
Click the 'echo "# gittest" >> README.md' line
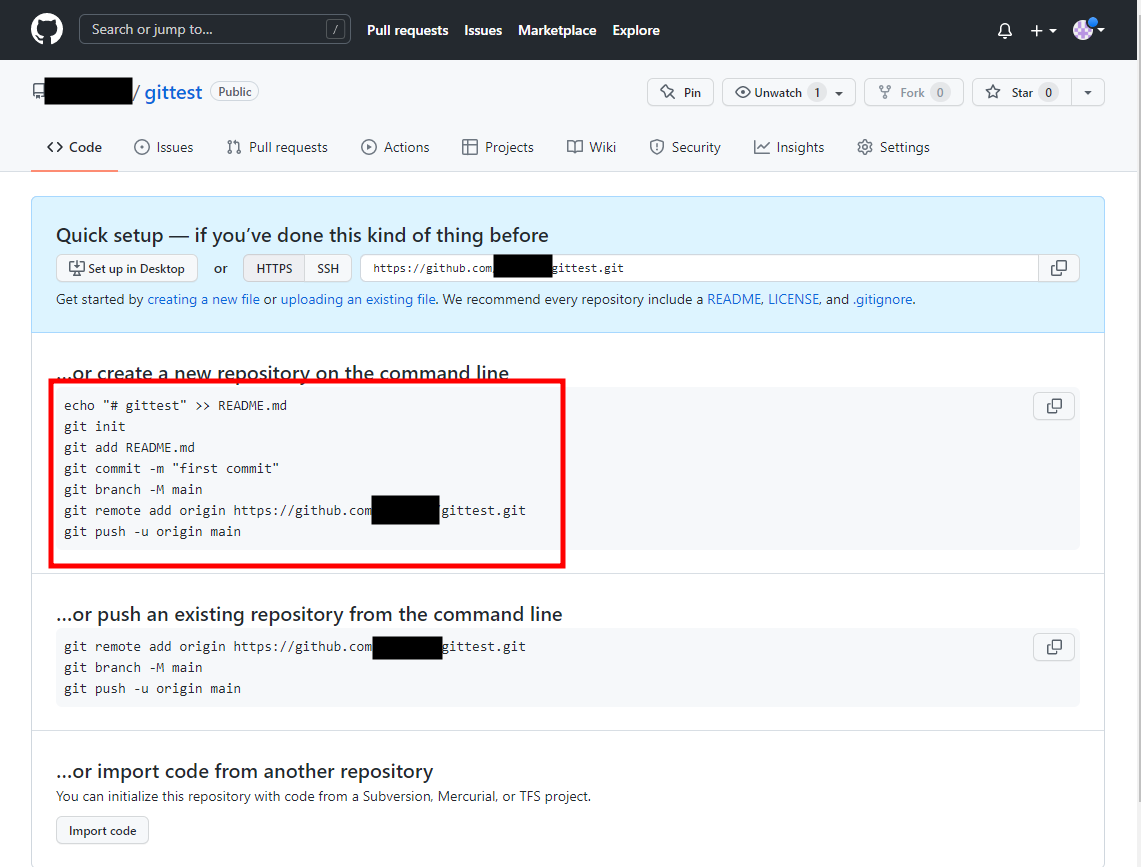[x=175, y=405]
